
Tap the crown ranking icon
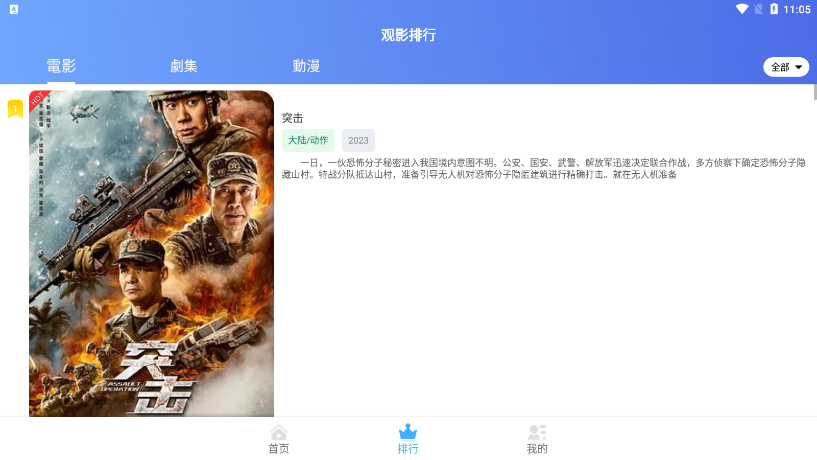click(407, 431)
